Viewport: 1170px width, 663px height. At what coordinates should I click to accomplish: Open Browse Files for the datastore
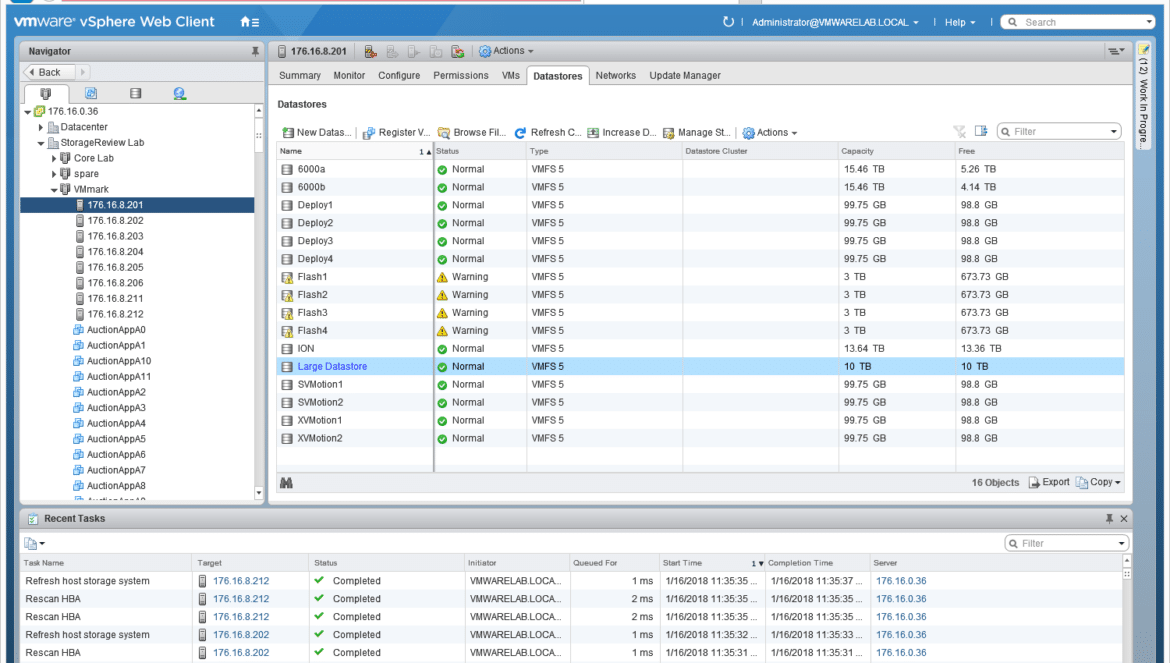pos(472,133)
